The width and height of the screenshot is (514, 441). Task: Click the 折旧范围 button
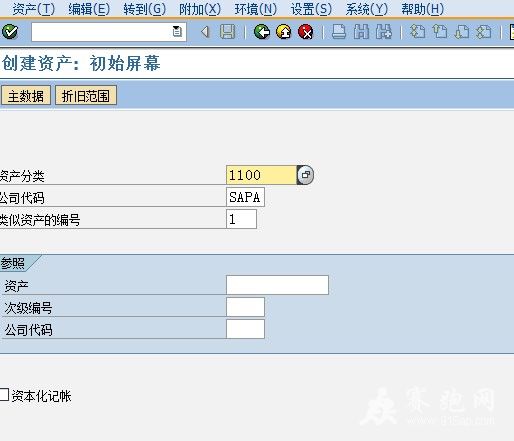pos(86,96)
